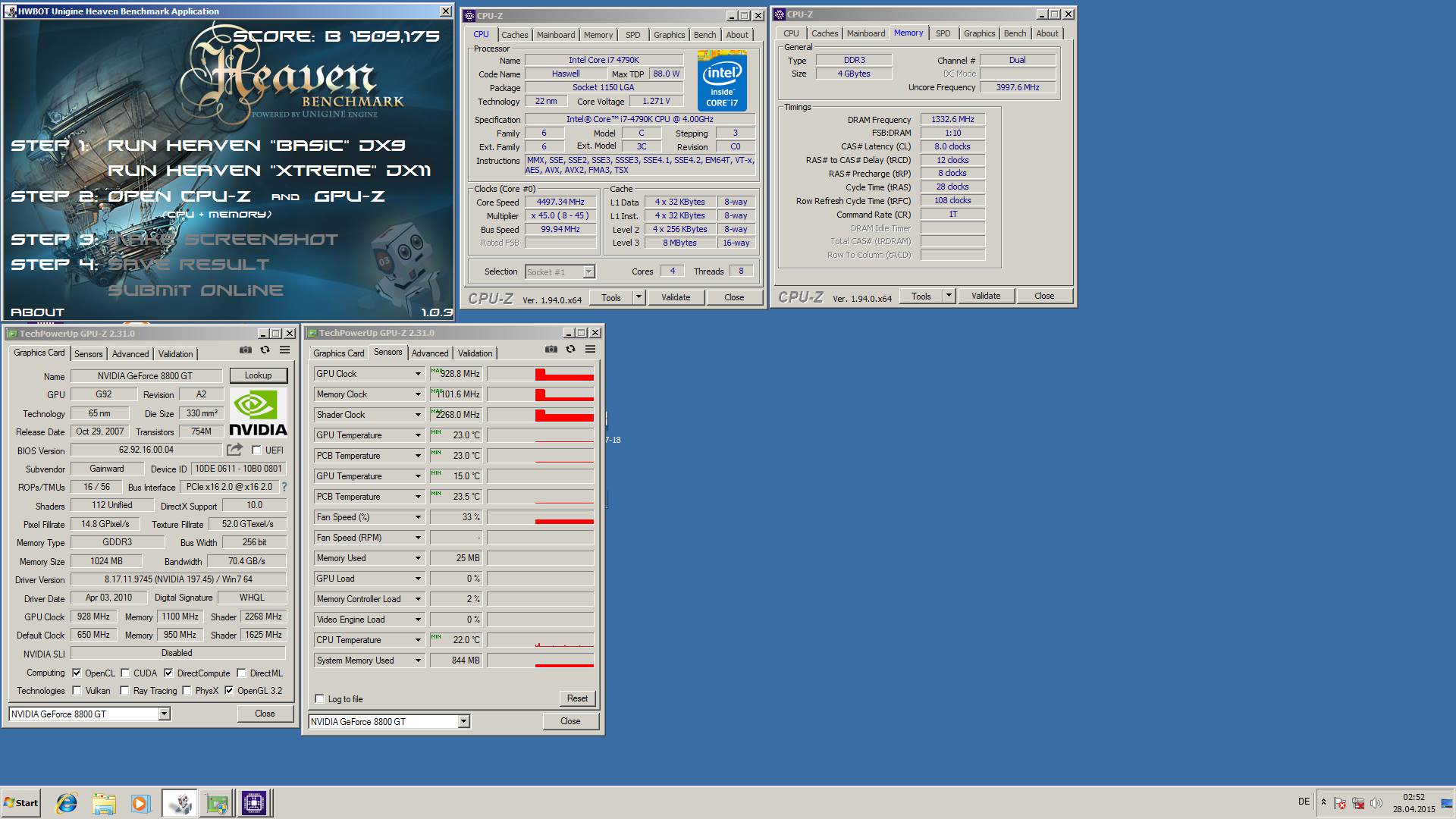Click Lookup button in GPU-Z

(x=258, y=375)
